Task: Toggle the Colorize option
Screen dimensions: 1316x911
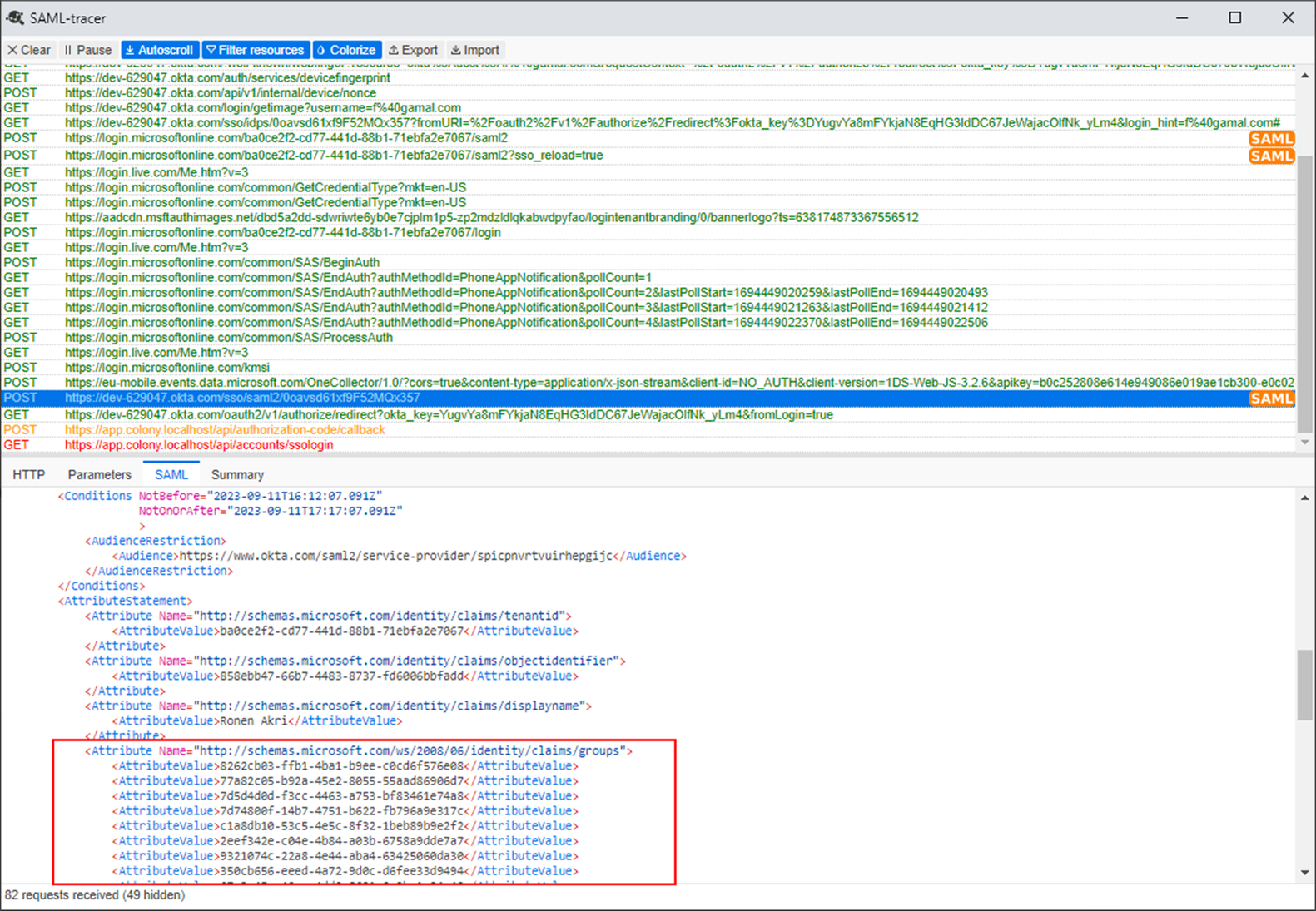Action: pos(347,50)
